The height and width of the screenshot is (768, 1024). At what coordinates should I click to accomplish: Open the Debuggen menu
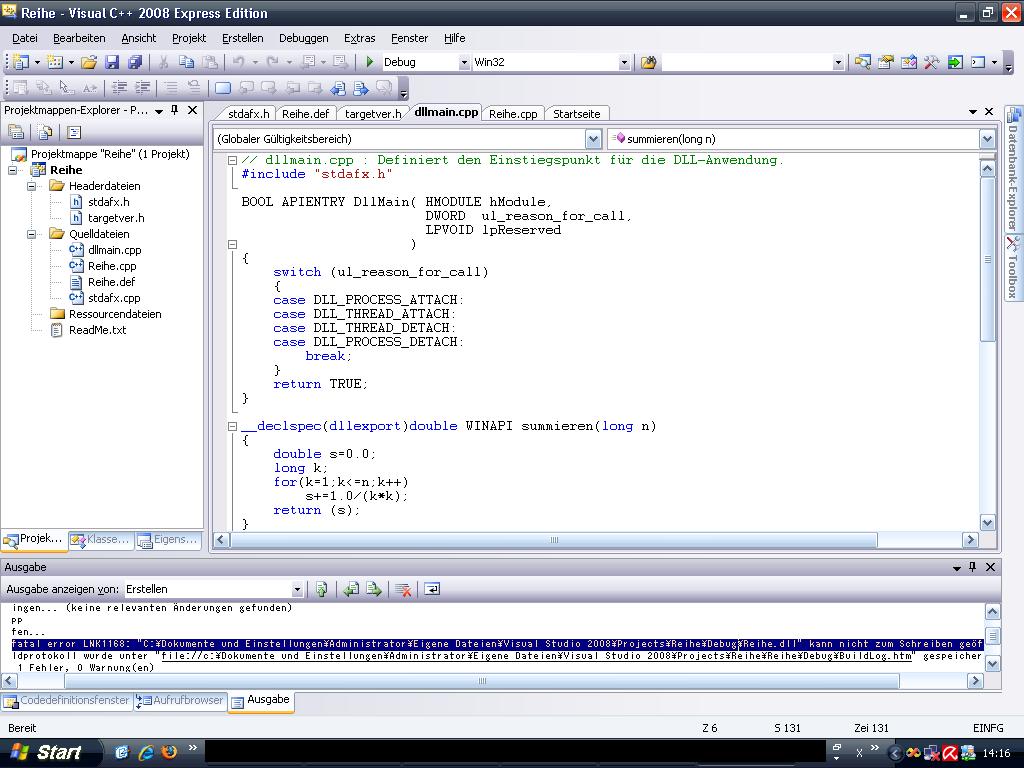click(x=303, y=38)
